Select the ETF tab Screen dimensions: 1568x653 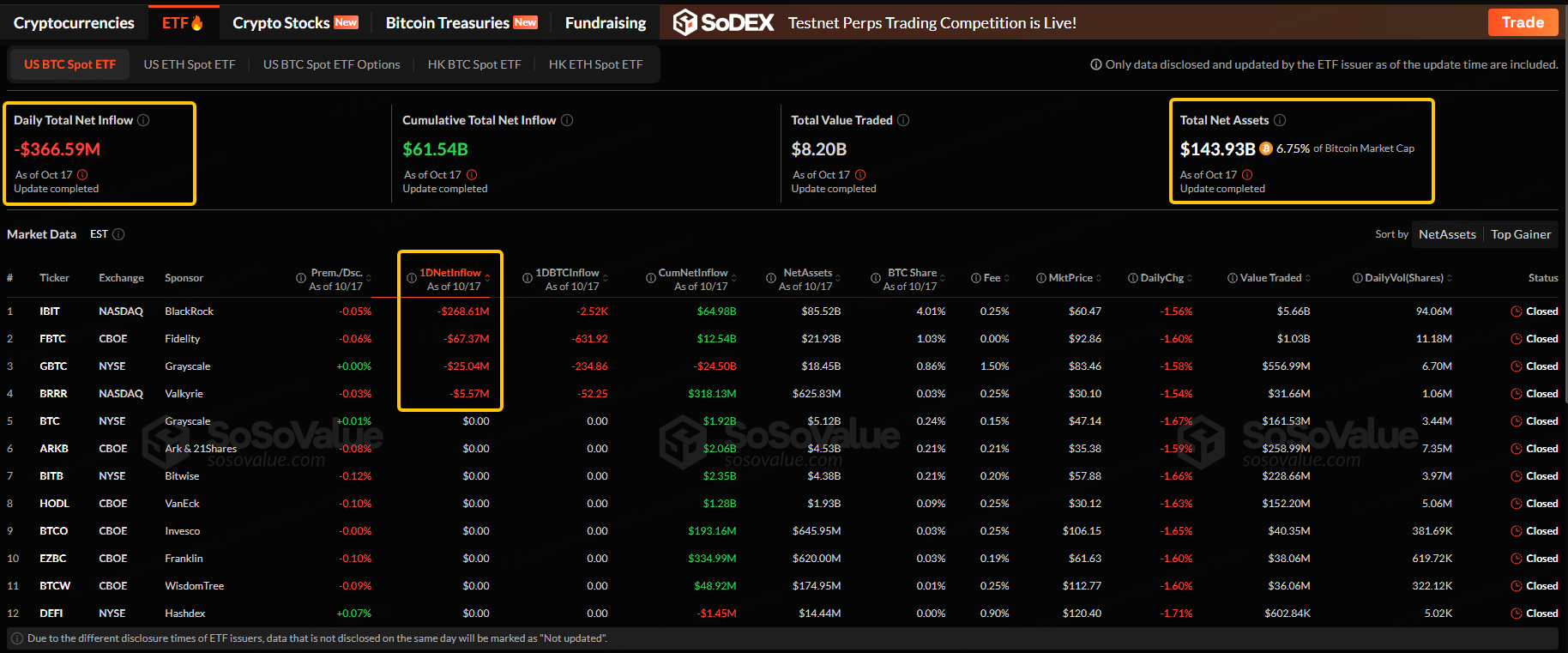click(183, 23)
